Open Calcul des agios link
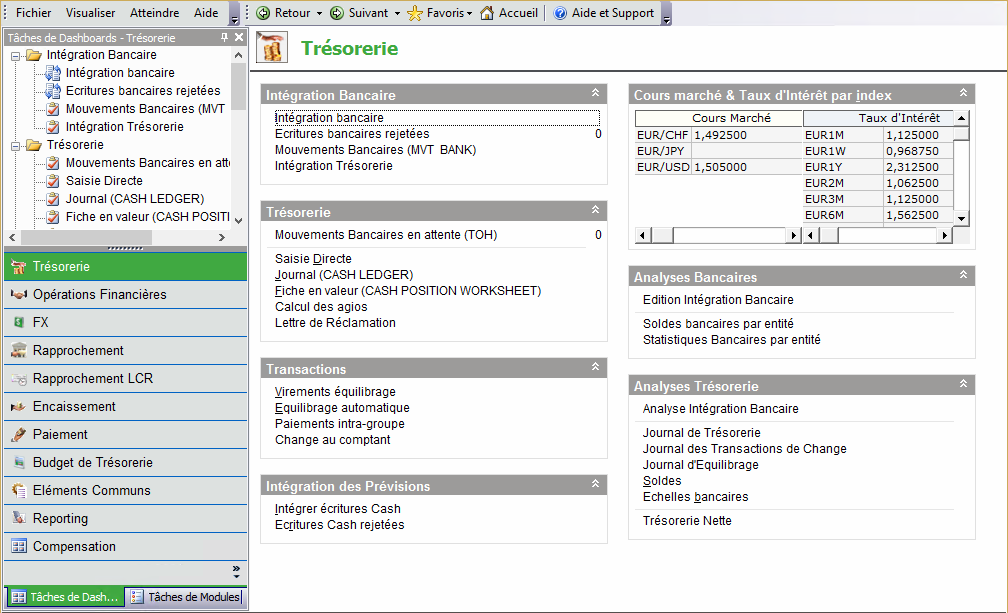 pyautogui.click(x=321, y=307)
